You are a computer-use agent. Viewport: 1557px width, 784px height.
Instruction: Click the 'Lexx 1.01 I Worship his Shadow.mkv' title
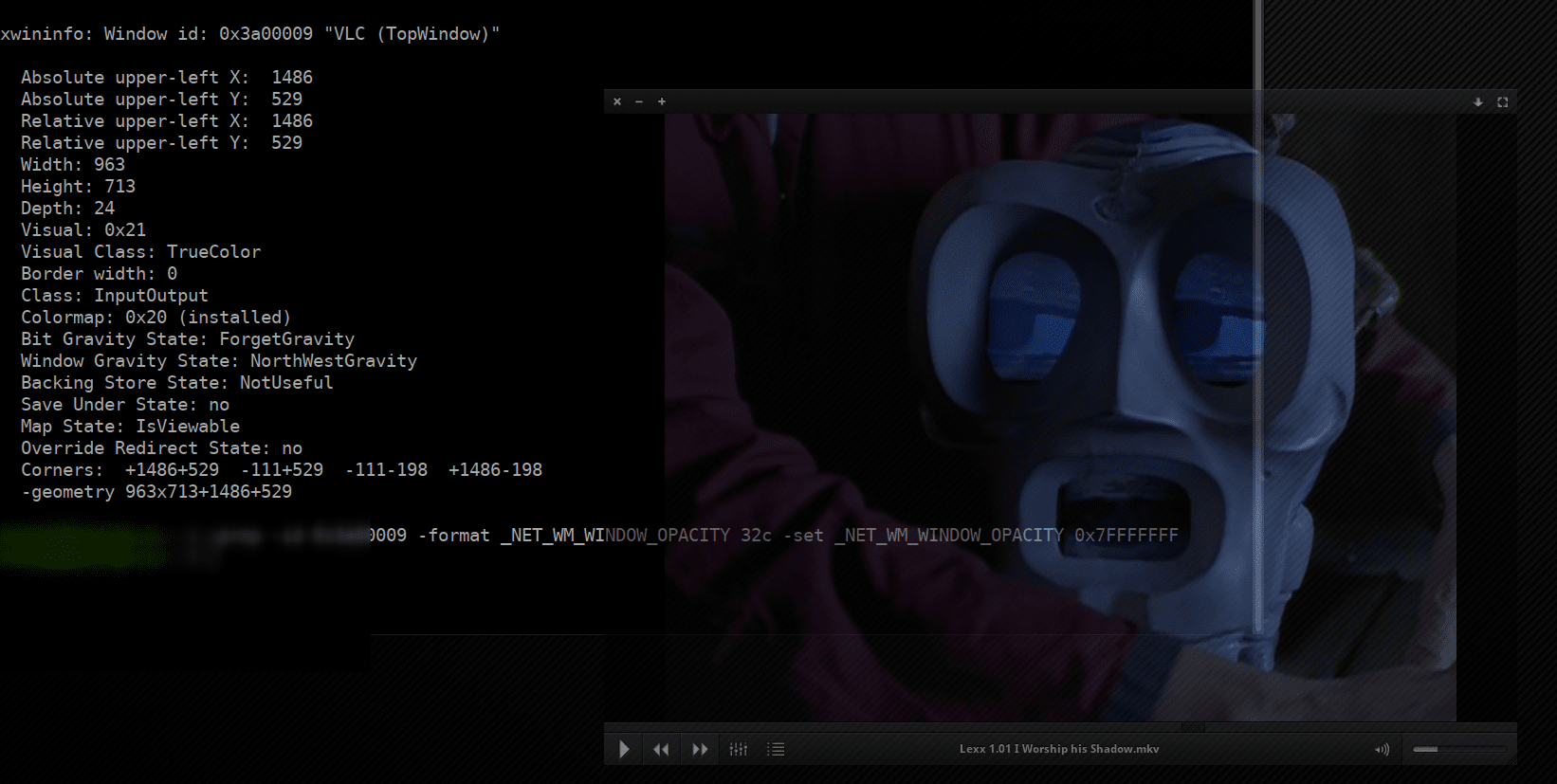coord(1059,749)
